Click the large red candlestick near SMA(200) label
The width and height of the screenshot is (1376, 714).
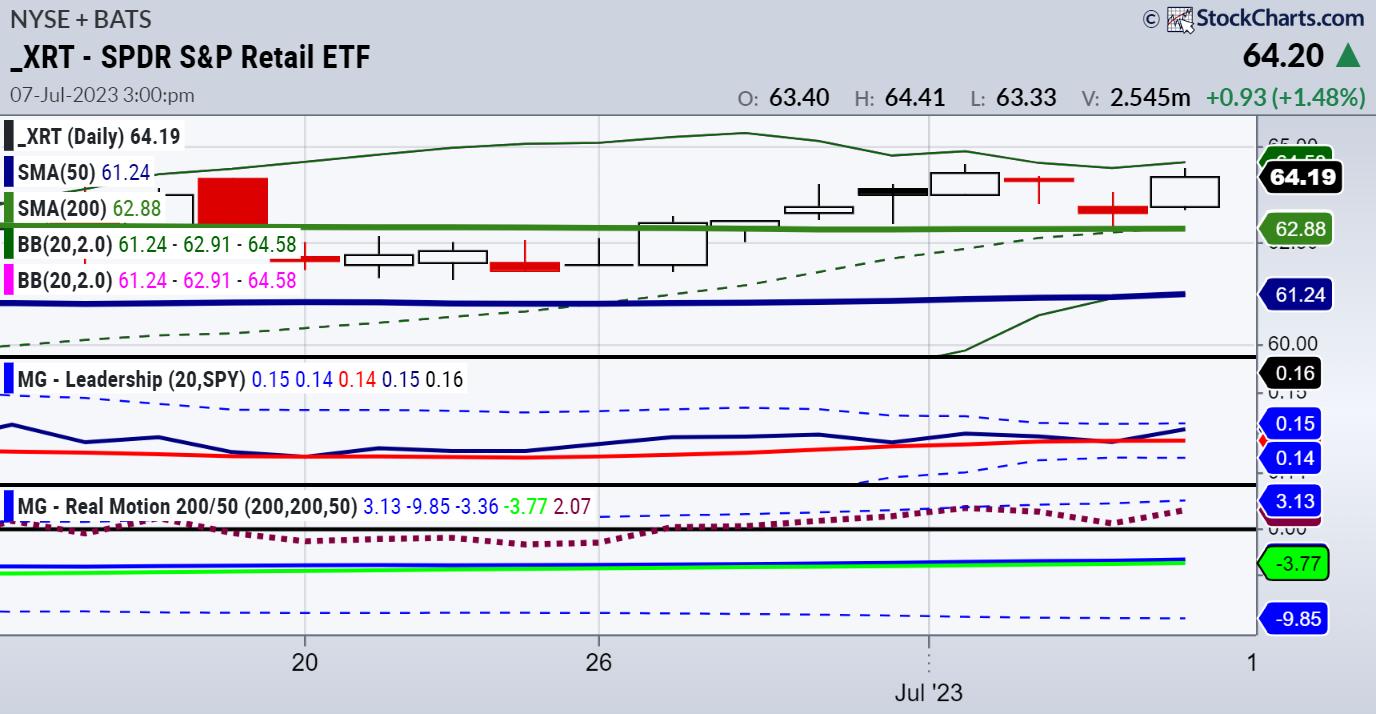click(x=232, y=201)
